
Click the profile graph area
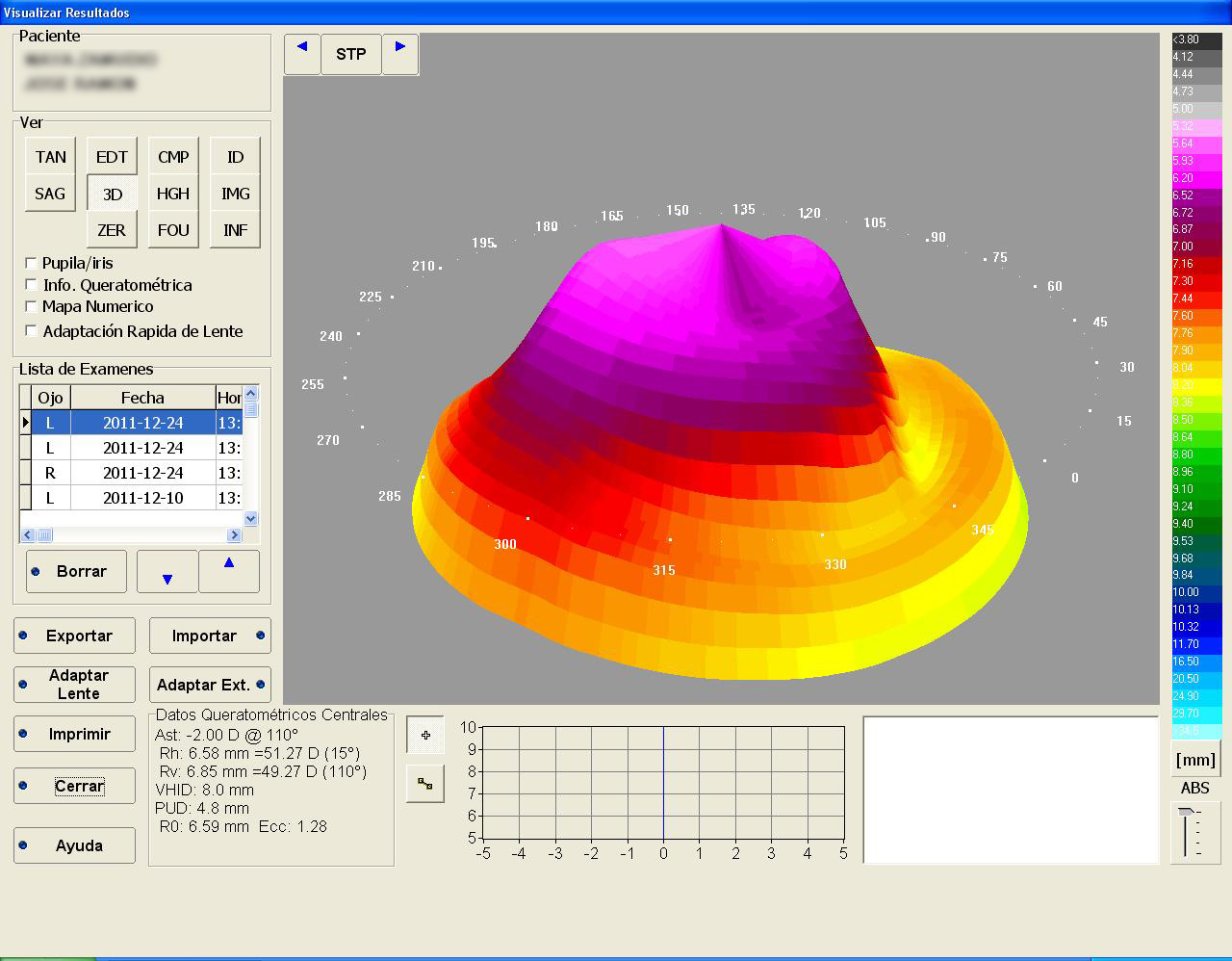[663, 783]
